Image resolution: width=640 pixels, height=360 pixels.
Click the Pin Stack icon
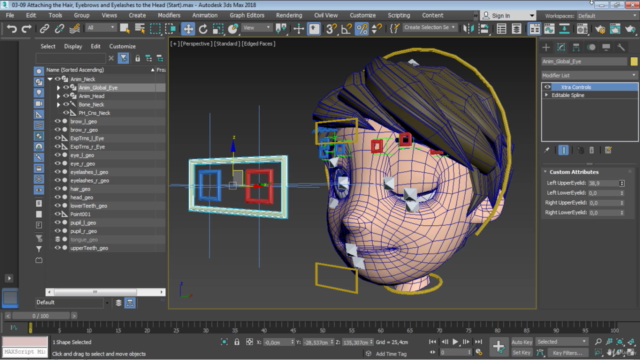click(x=547, y=150)
